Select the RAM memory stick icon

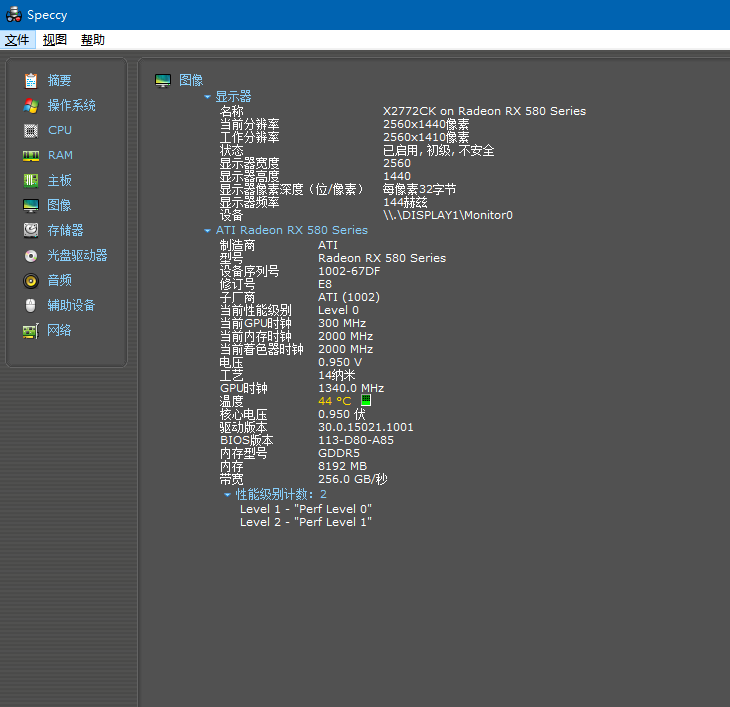pyautogui.click(x=31, y=155)
